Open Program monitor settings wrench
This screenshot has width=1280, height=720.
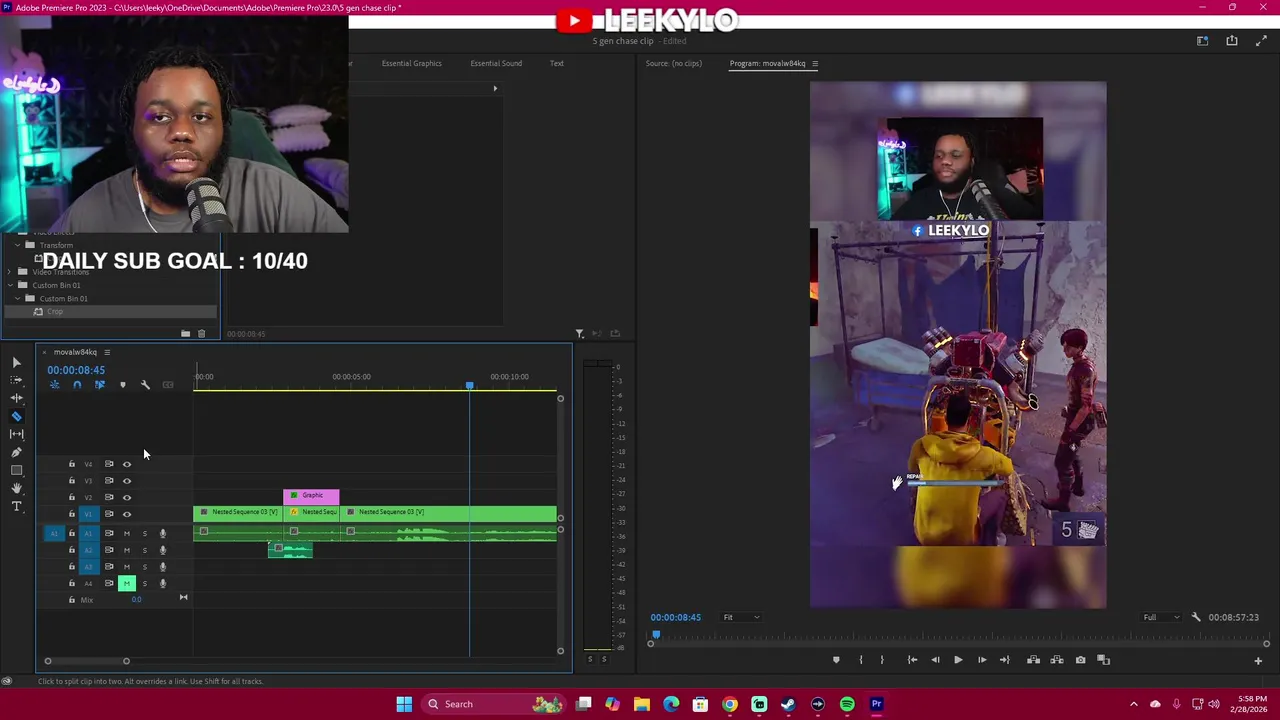pos(1196,617)
